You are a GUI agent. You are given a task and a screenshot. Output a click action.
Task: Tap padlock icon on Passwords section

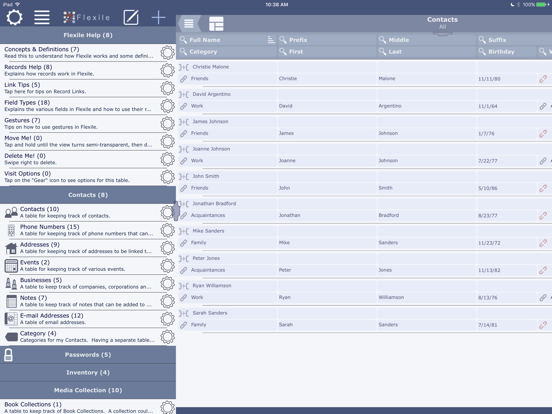click(8, 355)
